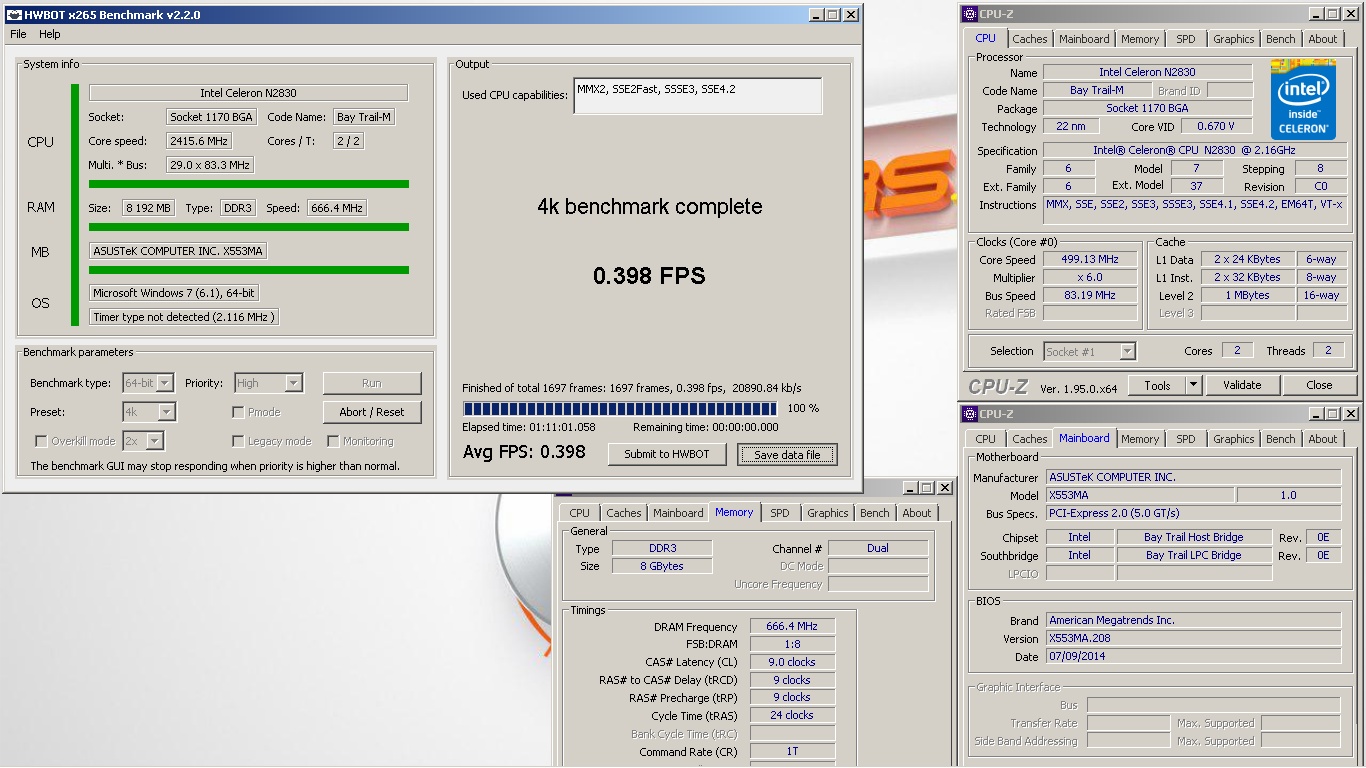Image resolution: width=1366 pixels, height=768 pixels.
Task: Click the Core speed 2415.6 MHz value
Action: 200,141
